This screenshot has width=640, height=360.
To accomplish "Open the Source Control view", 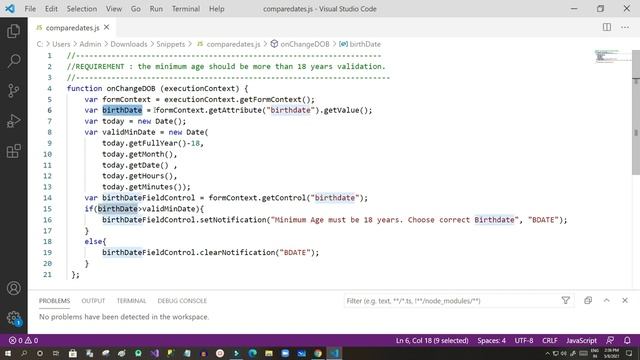I will click(13, 91).
